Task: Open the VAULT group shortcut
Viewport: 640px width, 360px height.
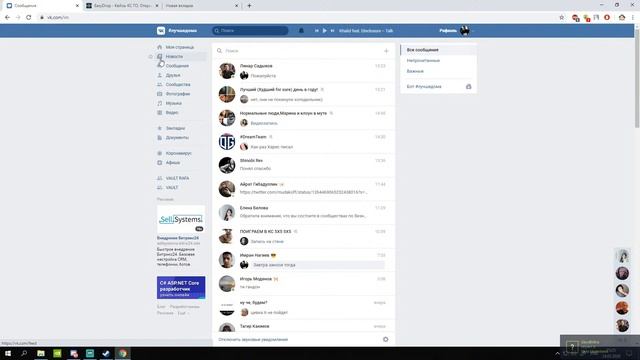Action: [x=172, y=188]
